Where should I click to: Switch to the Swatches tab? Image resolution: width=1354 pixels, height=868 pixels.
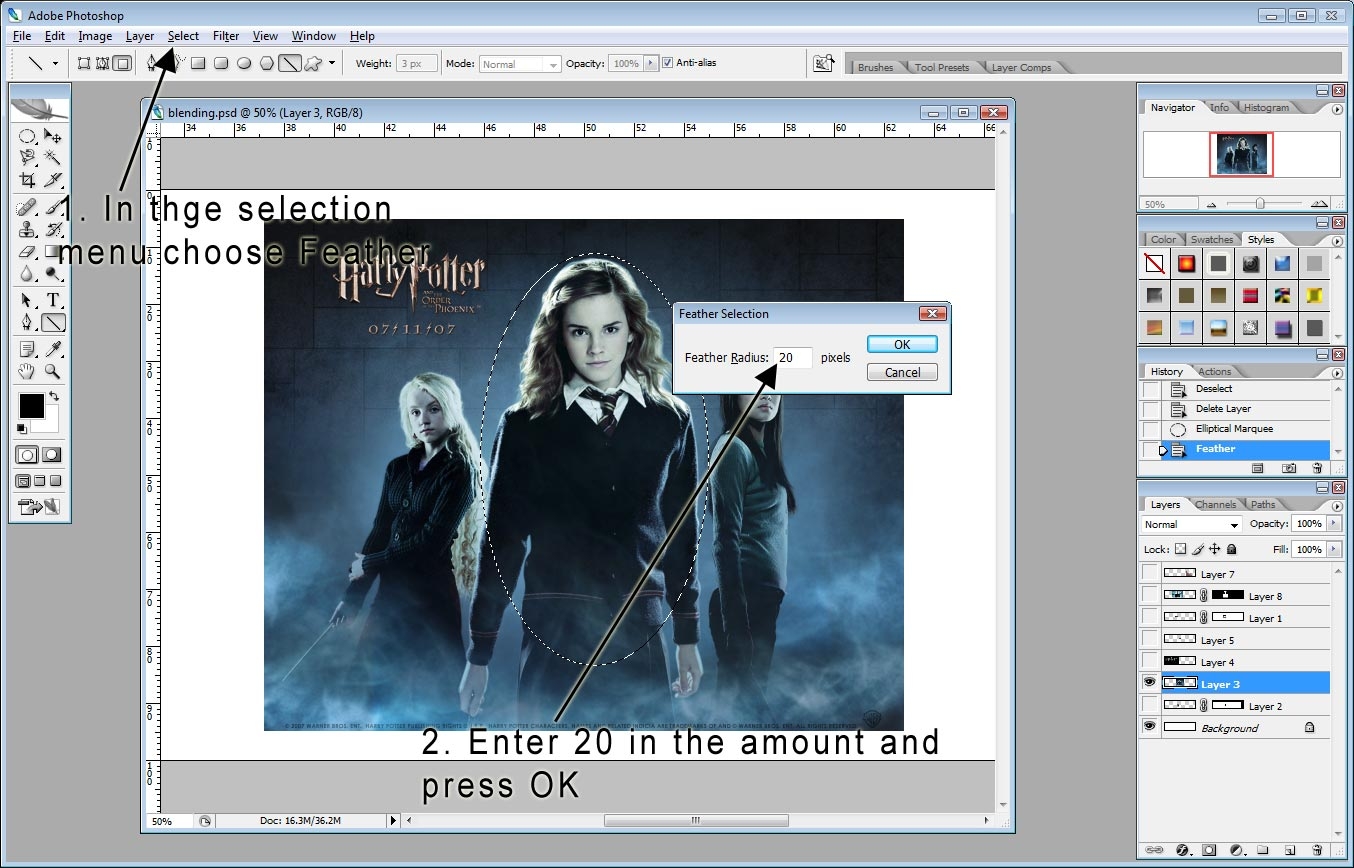pyautogui.click(x=1211, y=240)
